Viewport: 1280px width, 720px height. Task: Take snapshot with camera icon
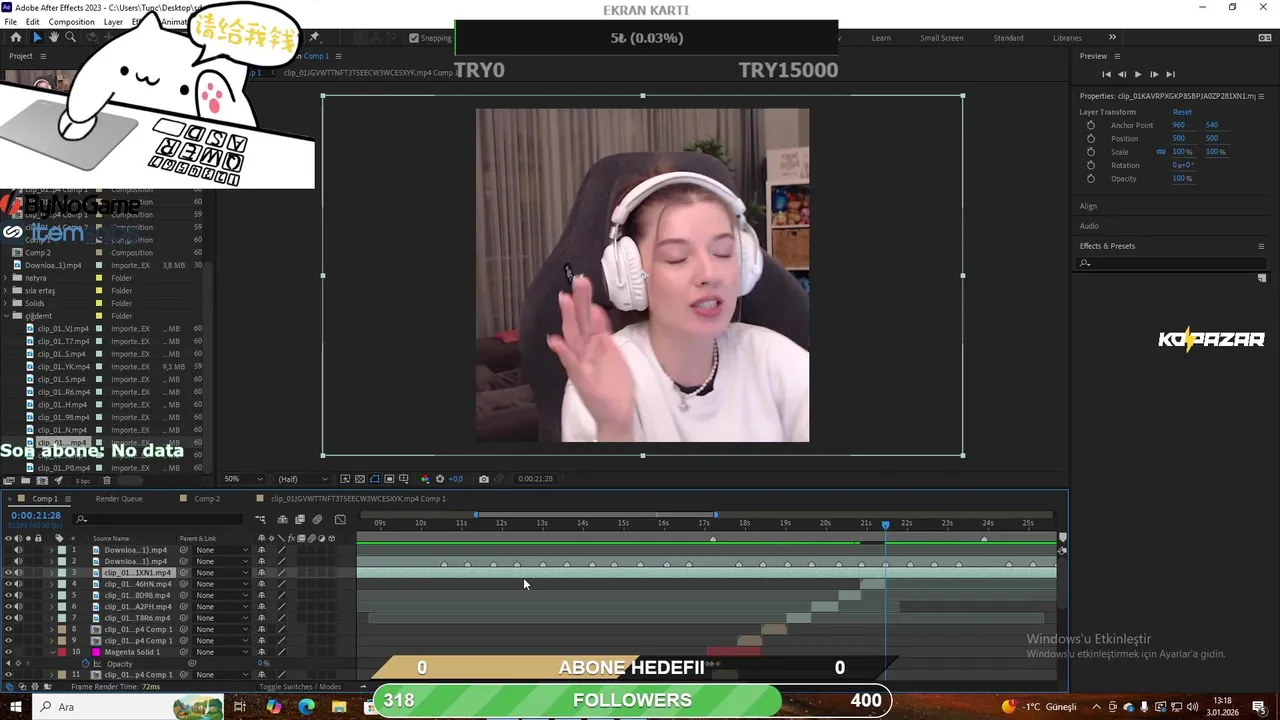484,479
